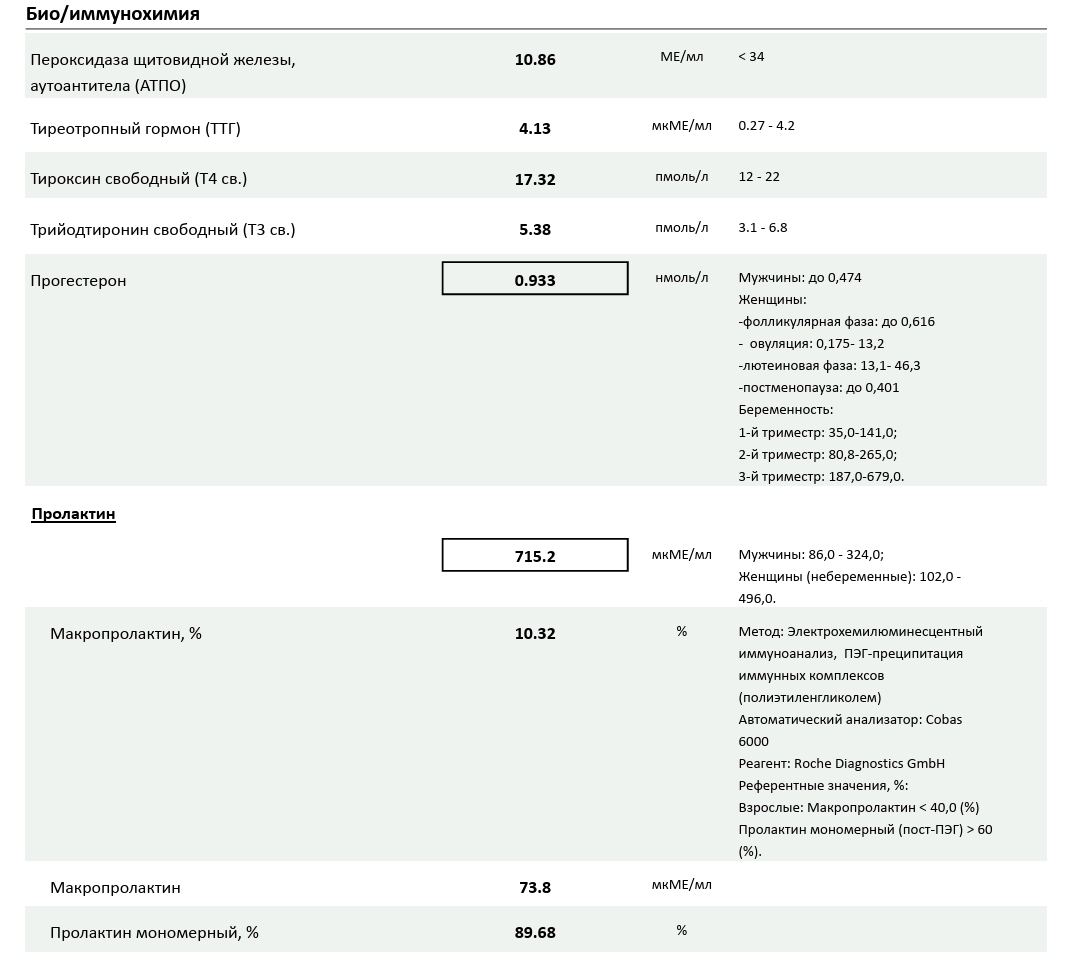Click Пролактин мономерный value 89.68
This screenshot has height=958, width=1079.
[x=535, y=933]
